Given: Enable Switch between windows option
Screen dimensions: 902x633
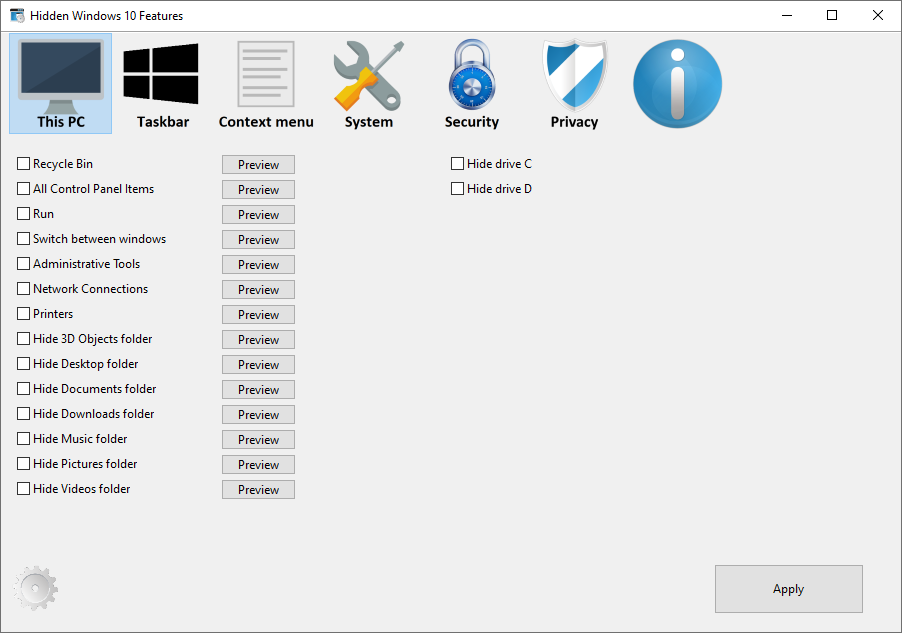Looking at the screenshot, I should click(x=24, y=239).
